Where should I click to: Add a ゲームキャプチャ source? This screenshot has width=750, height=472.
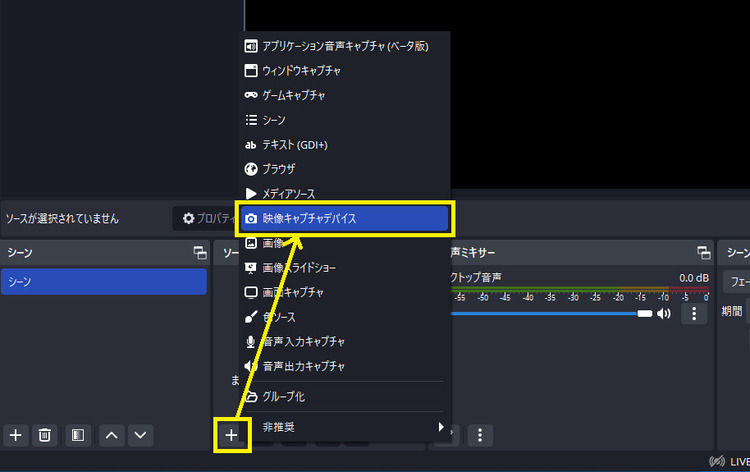point(344,95)
